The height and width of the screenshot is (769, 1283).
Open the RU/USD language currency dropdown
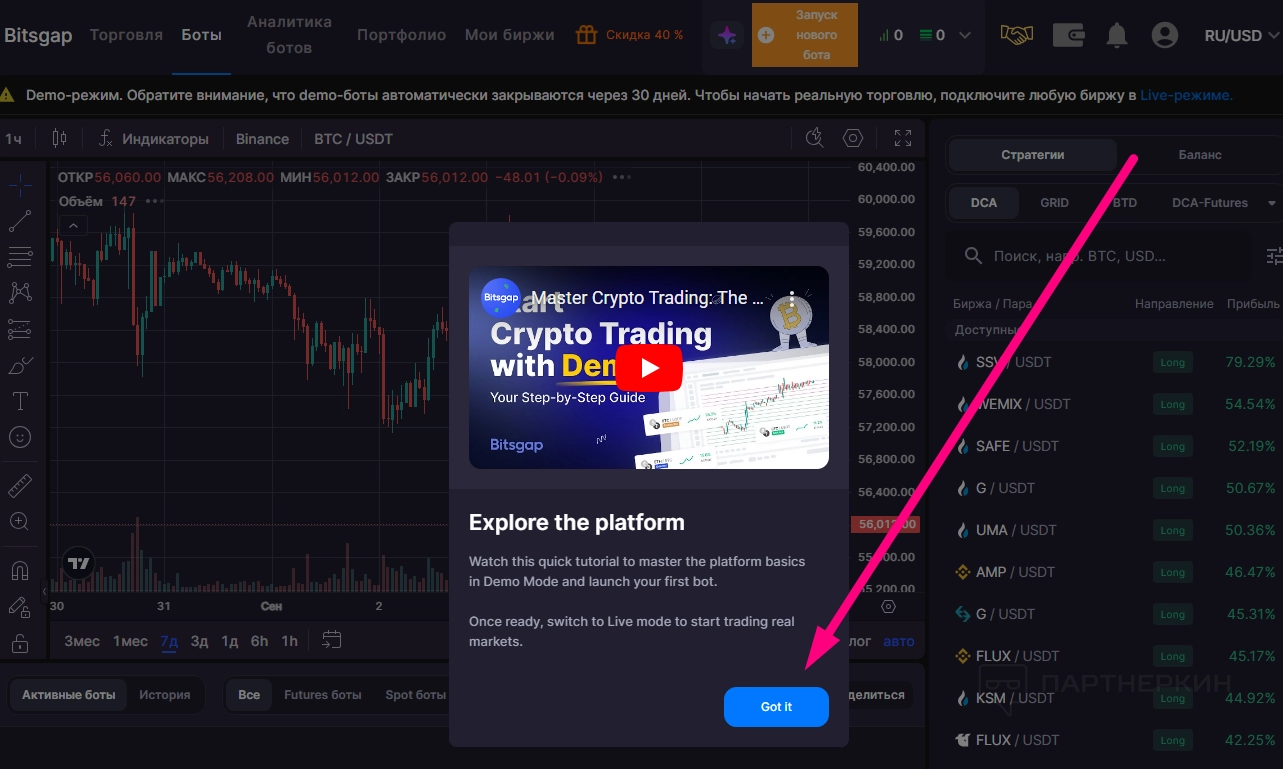pyautogui.click(x=1241, y=35)
